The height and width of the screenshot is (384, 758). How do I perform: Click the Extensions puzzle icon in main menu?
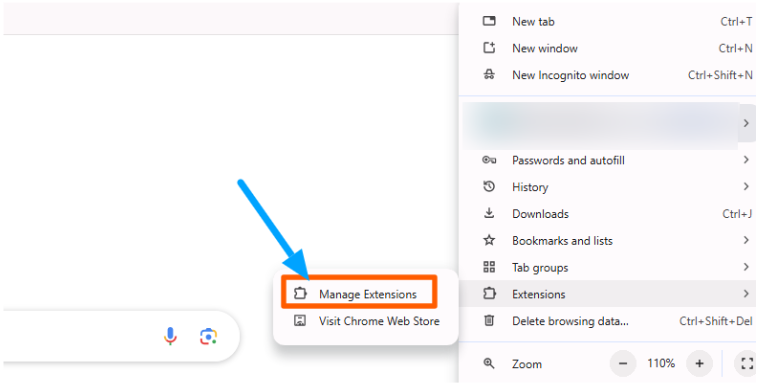pyautogui.click(x=489, y=294)
